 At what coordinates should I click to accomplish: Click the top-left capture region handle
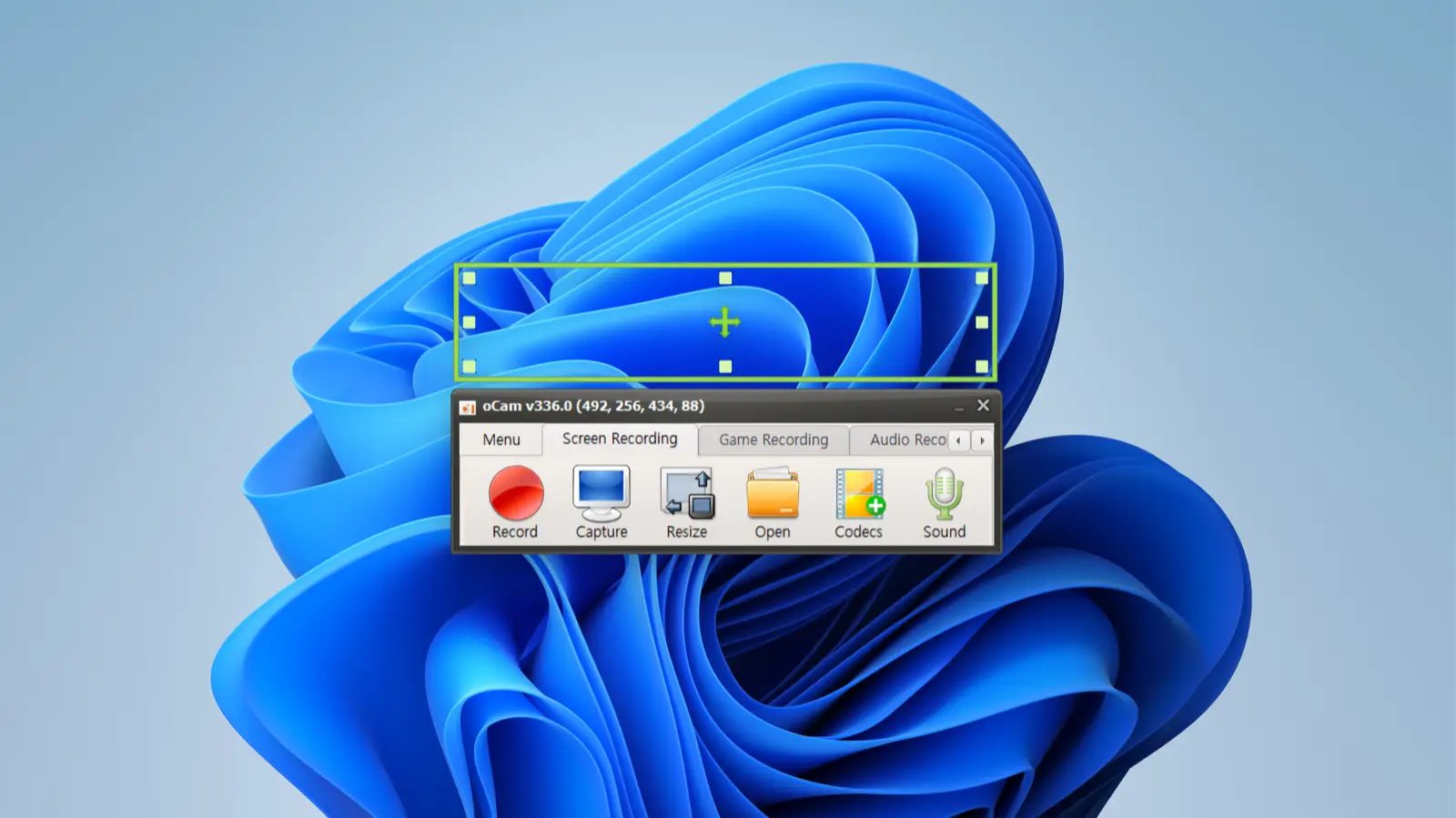(470, 278)
